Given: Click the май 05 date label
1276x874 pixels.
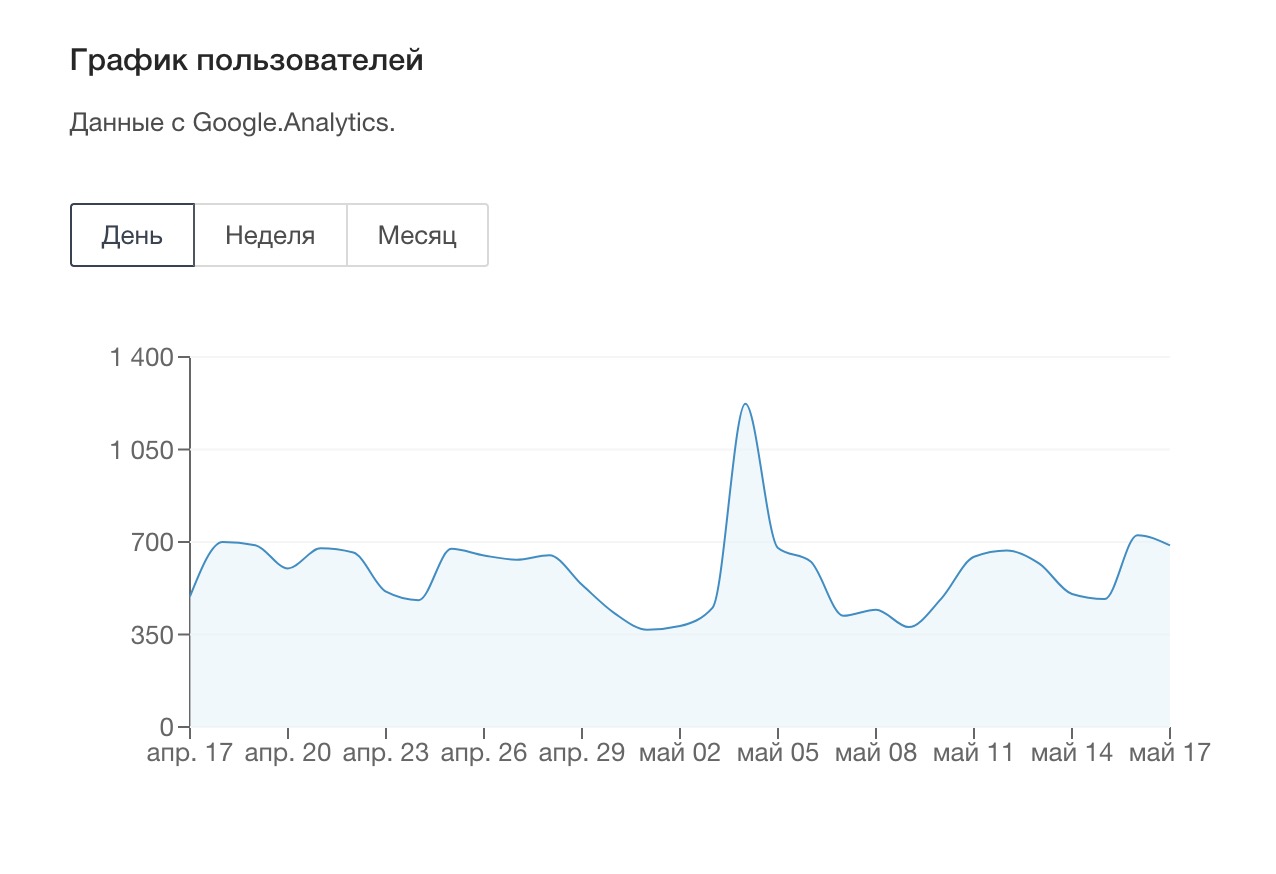Looking at the screenshot, I should pos(777,753).
